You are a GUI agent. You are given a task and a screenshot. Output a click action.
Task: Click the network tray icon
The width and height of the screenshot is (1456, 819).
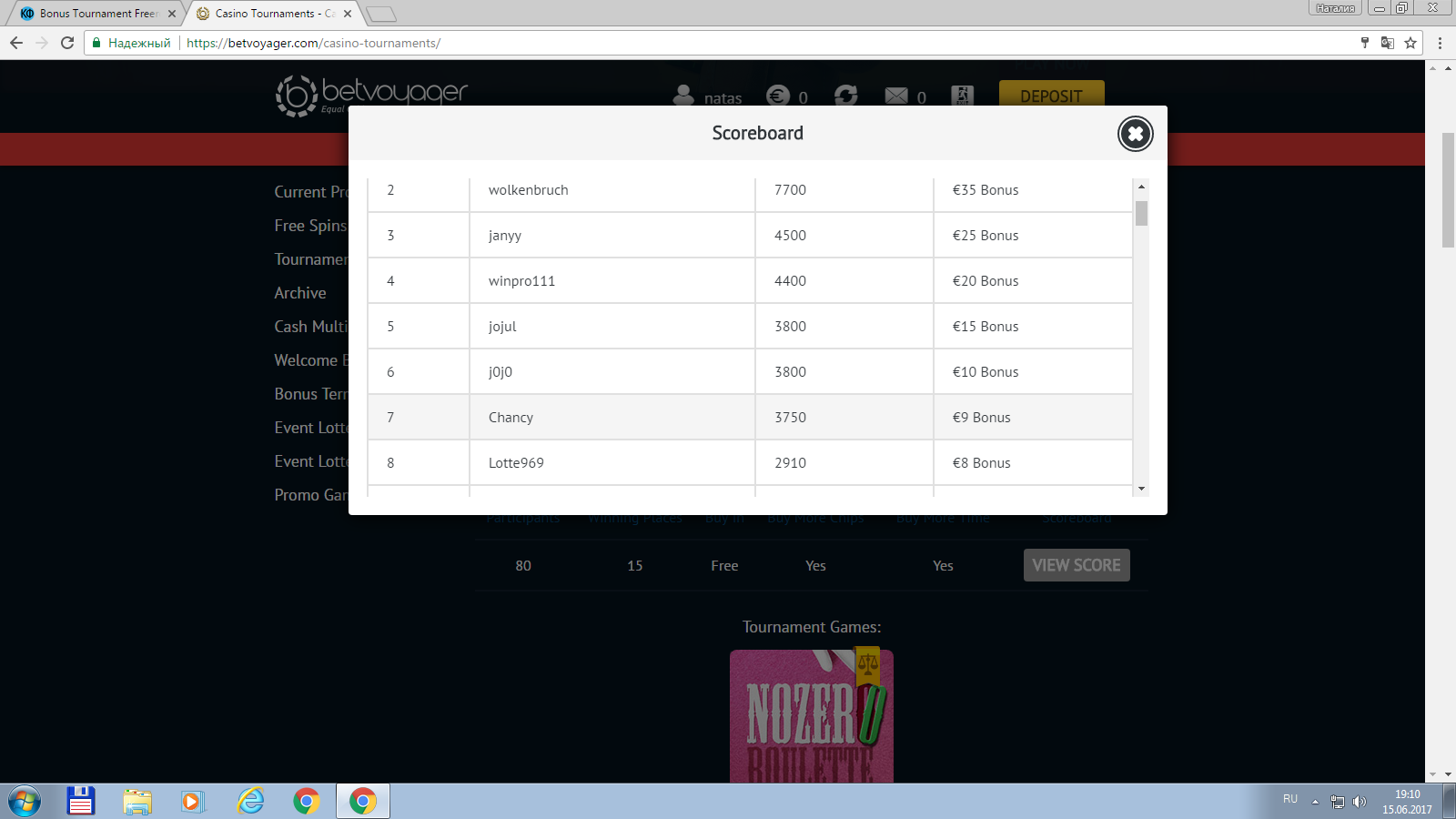pos(1338,802)
